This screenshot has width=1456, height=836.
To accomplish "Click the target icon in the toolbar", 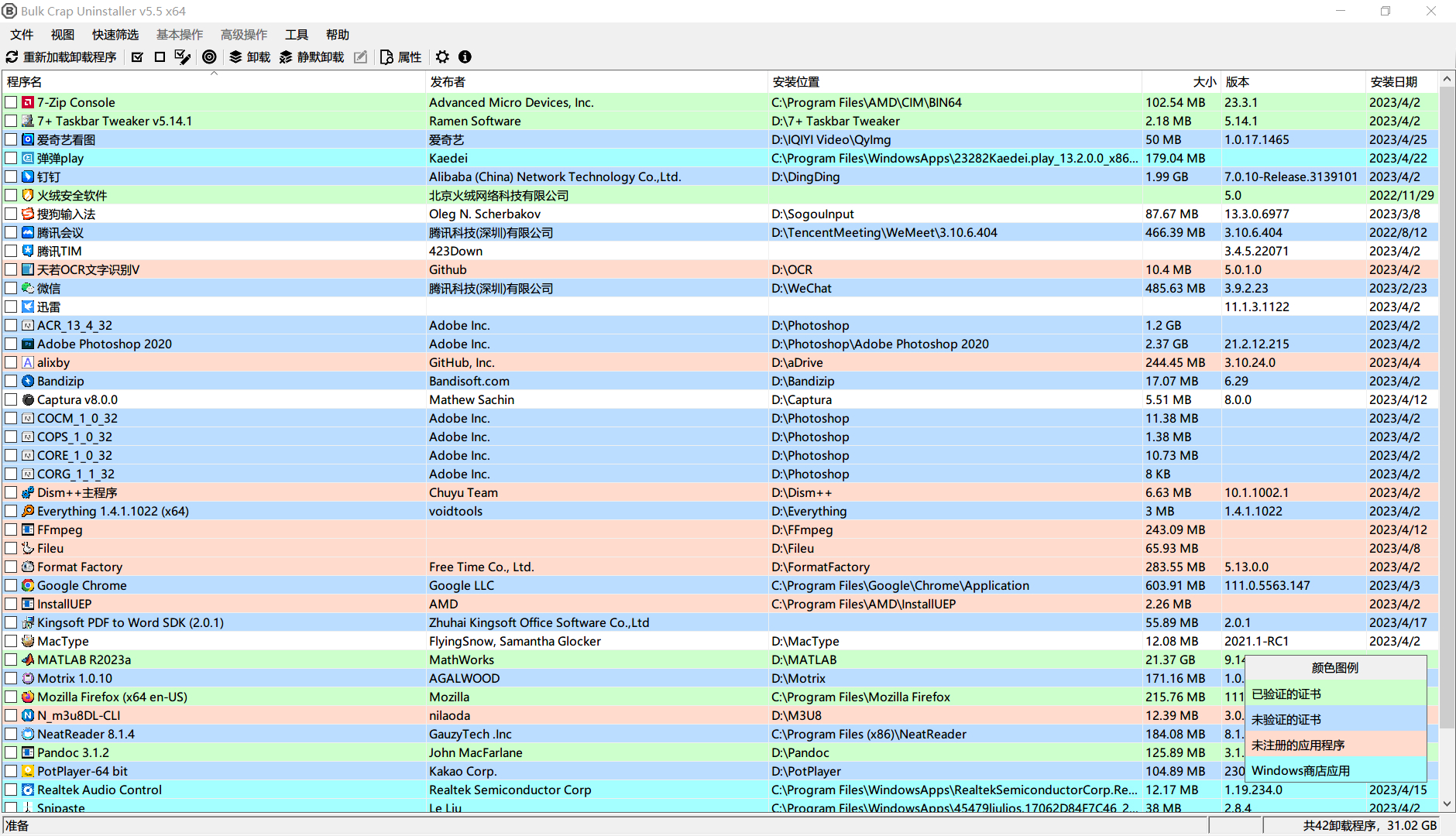I will [209, 57].
